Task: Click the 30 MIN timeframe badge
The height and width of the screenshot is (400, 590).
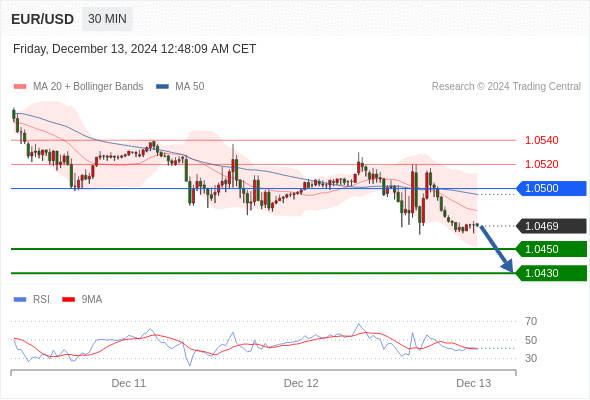Action: click(107, 18)
